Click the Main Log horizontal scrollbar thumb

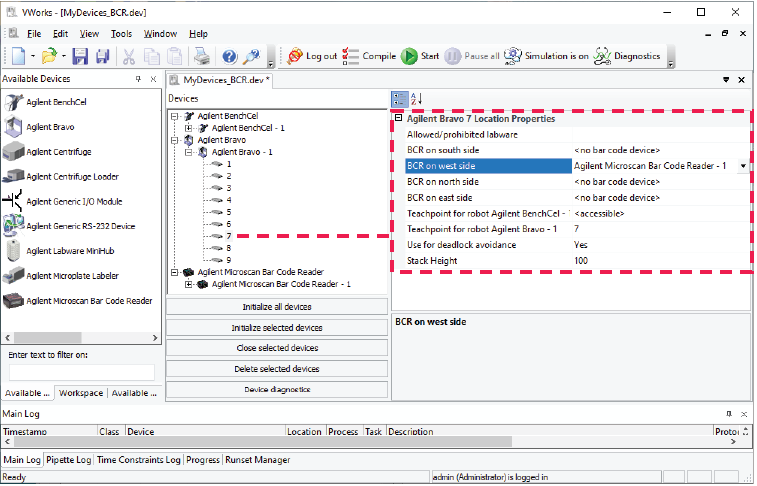263,442
